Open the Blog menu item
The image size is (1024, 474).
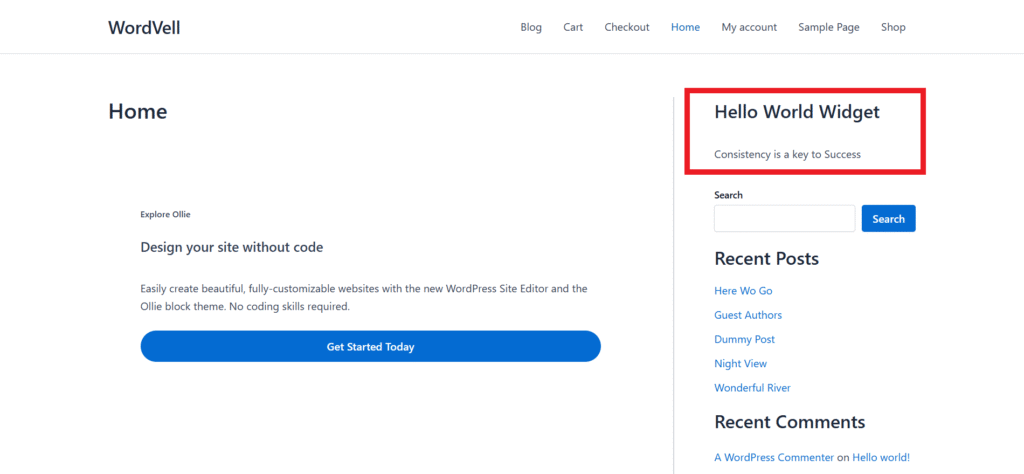click(x=531, y=27)
